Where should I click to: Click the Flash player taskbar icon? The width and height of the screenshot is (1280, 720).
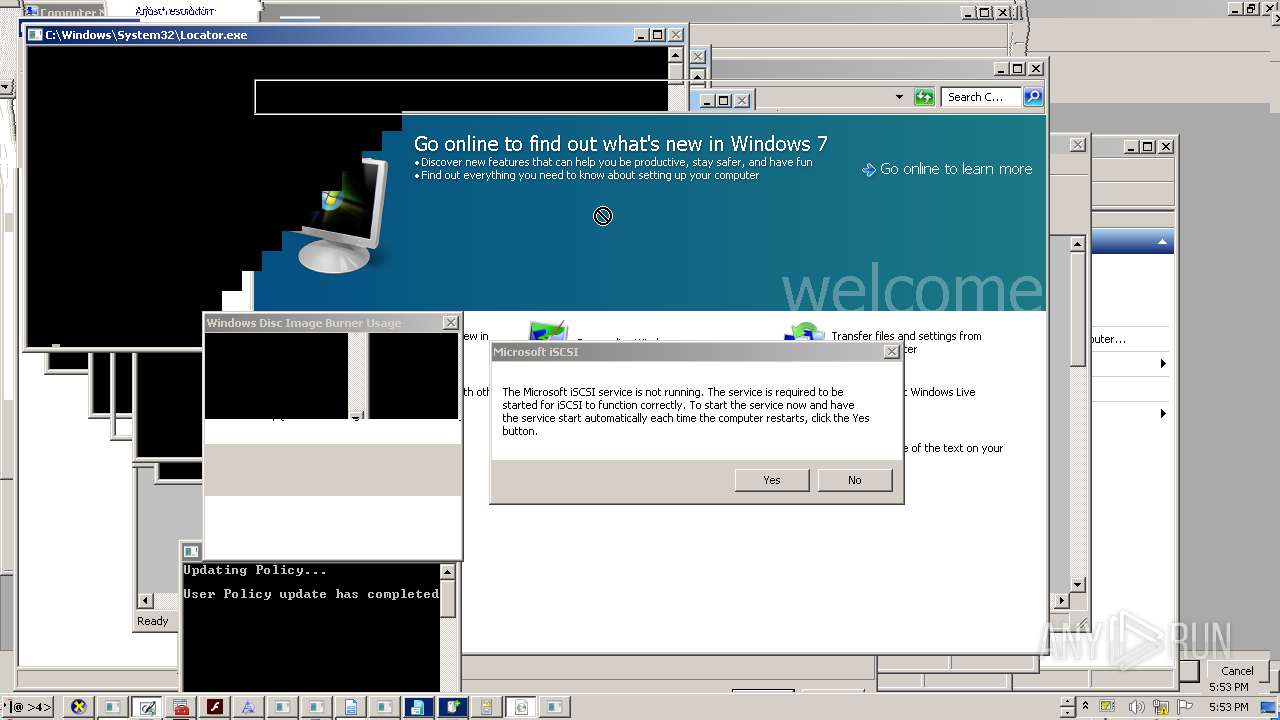point(214,707)
